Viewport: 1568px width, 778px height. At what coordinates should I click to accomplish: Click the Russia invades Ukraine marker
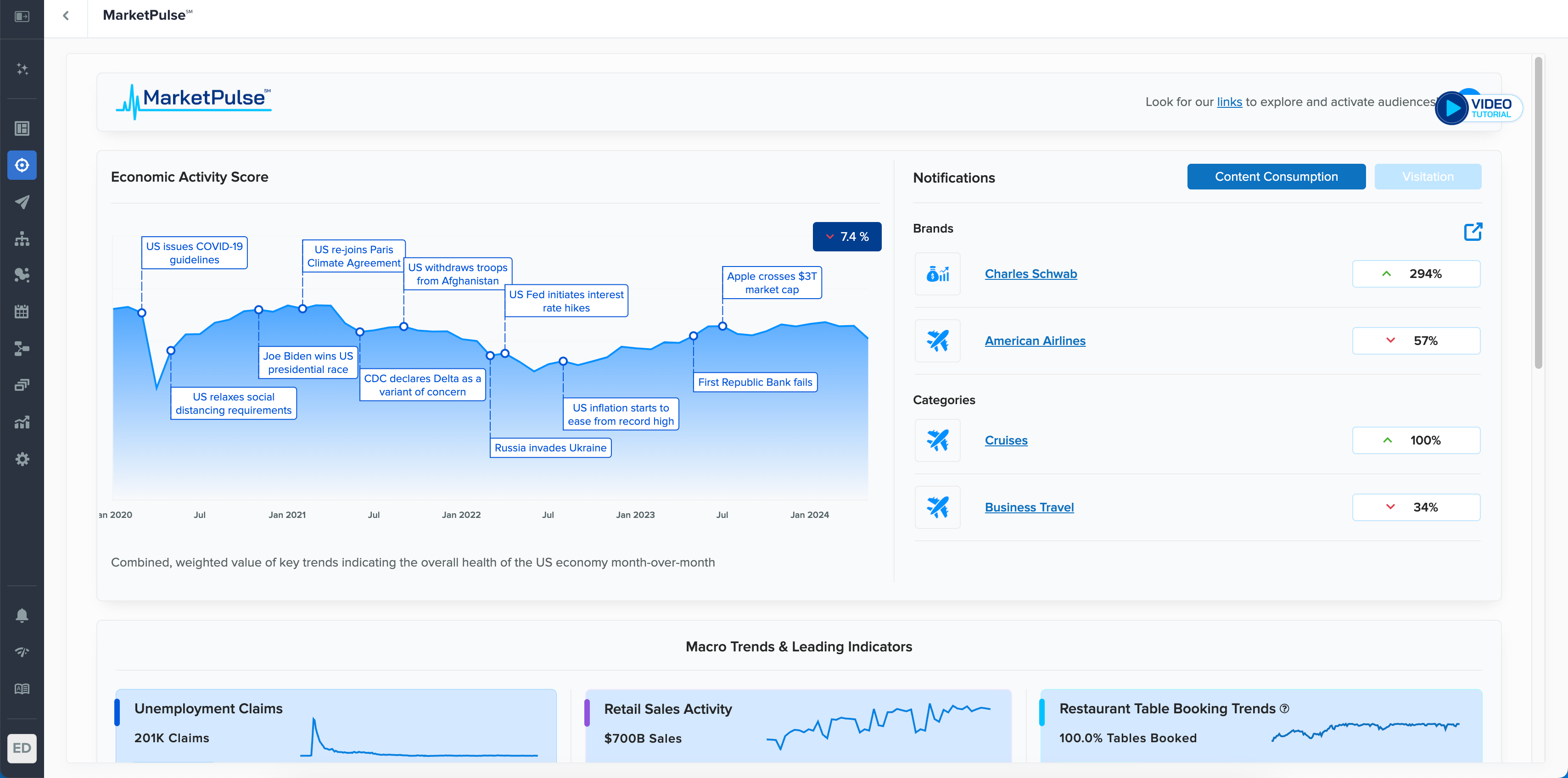pyautogui.click(x=490, y=356)
